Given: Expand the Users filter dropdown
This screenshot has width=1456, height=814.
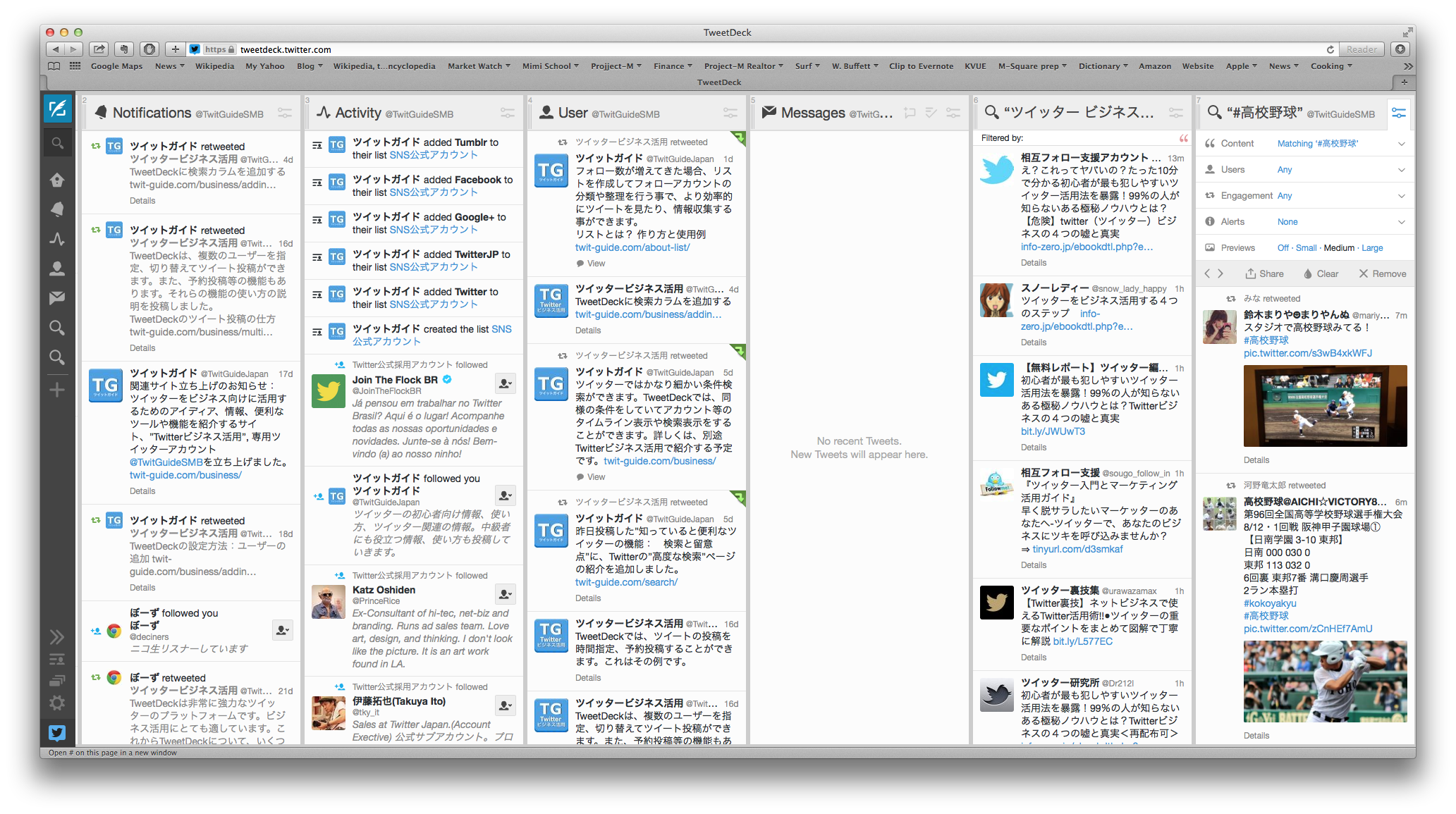Looking at the screenshot, I should [1401, 170].
